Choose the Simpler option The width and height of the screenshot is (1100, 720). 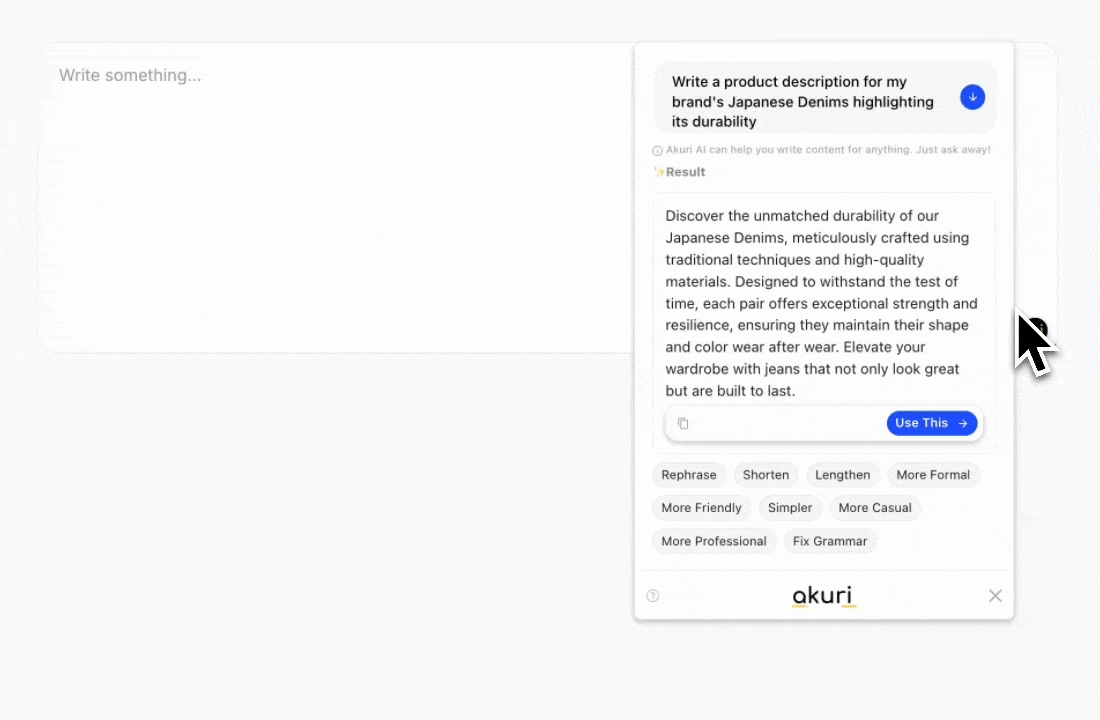tap(790, 508)
